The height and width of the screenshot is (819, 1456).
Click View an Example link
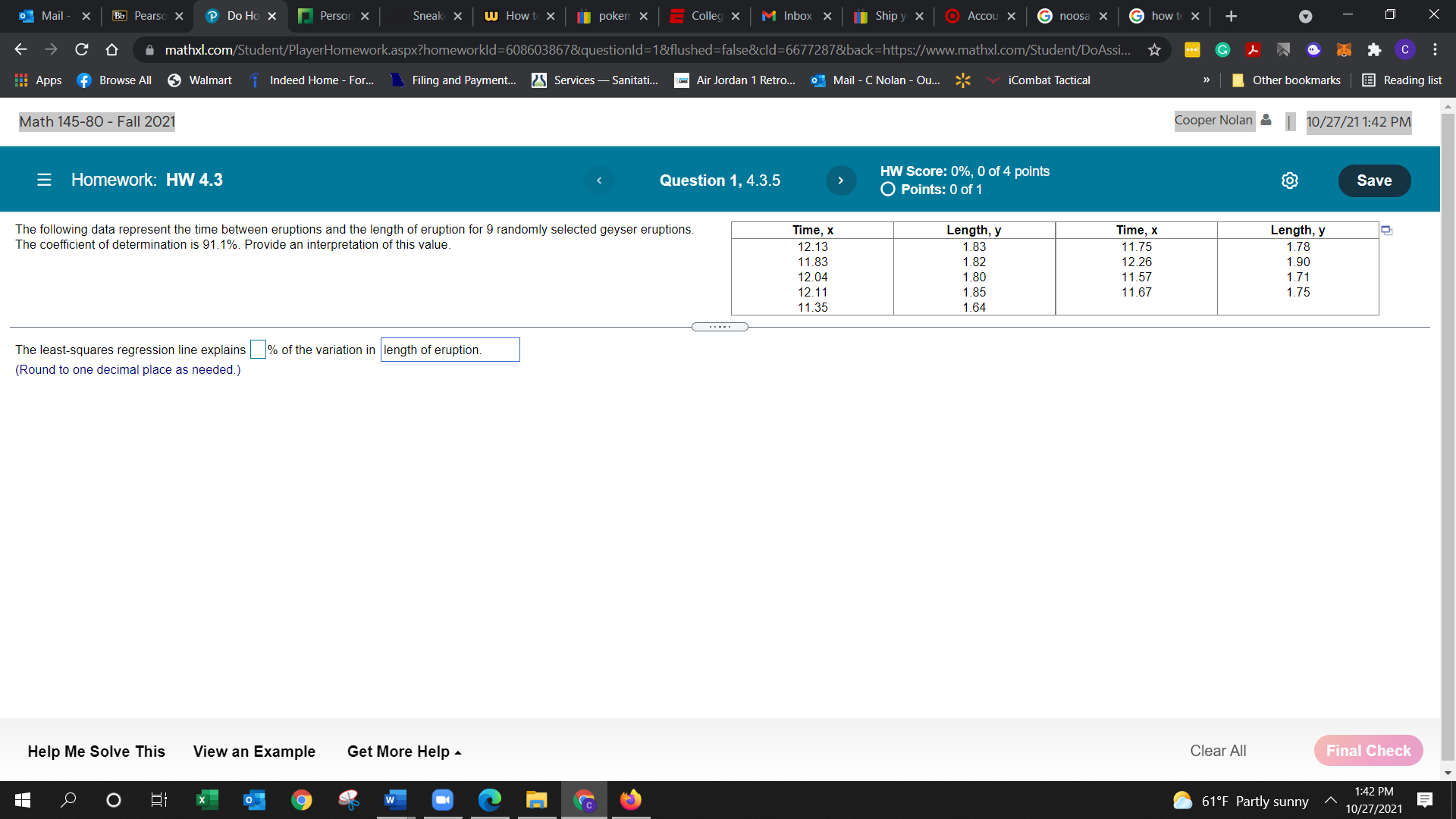(254, 752)
